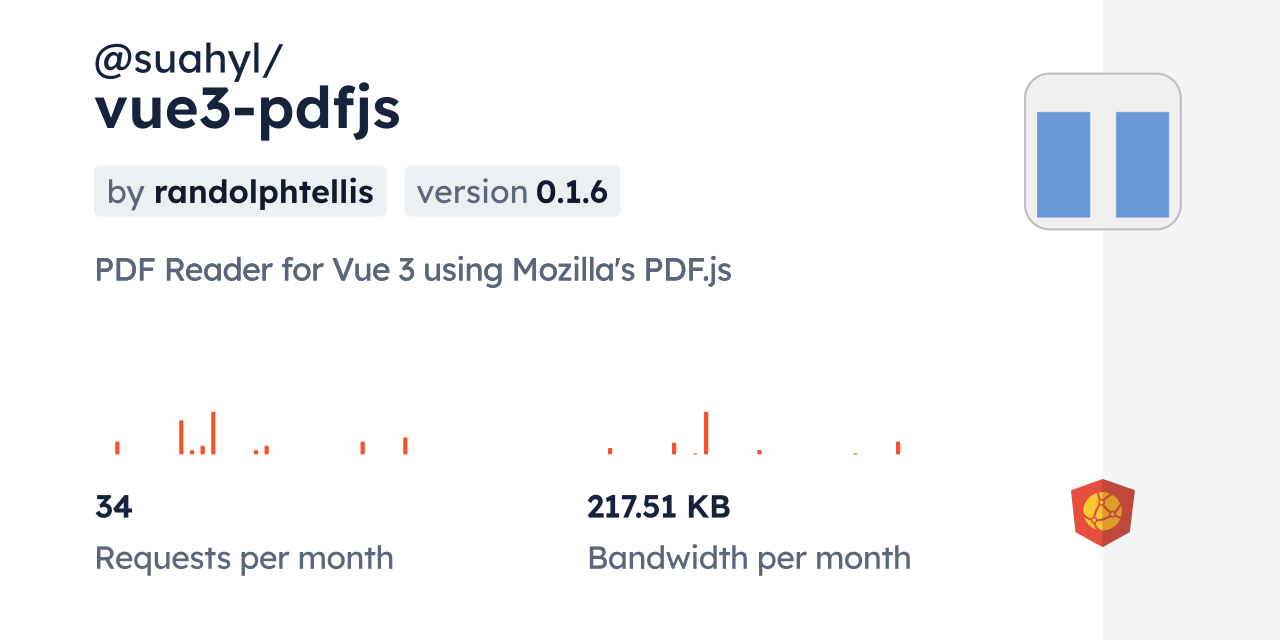The height and width of the screenshot is (640, 1280).
Task: Click the PDF Reader description text
Action: pos(413,270)
